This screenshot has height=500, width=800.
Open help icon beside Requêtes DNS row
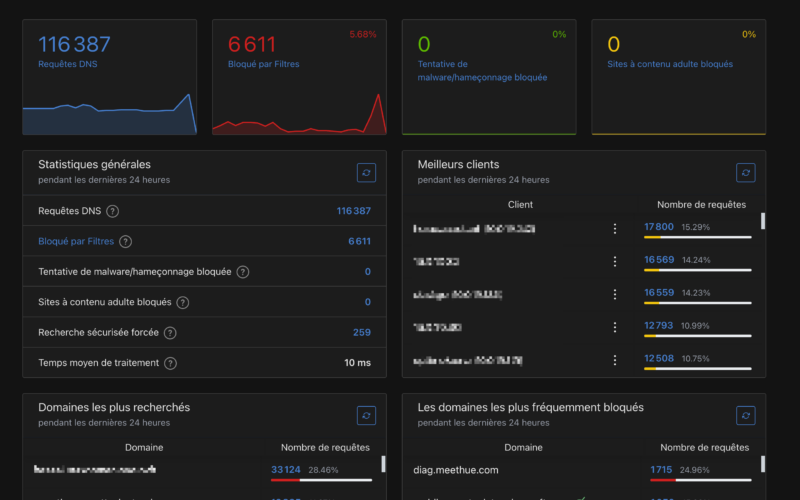click(112, 211)
